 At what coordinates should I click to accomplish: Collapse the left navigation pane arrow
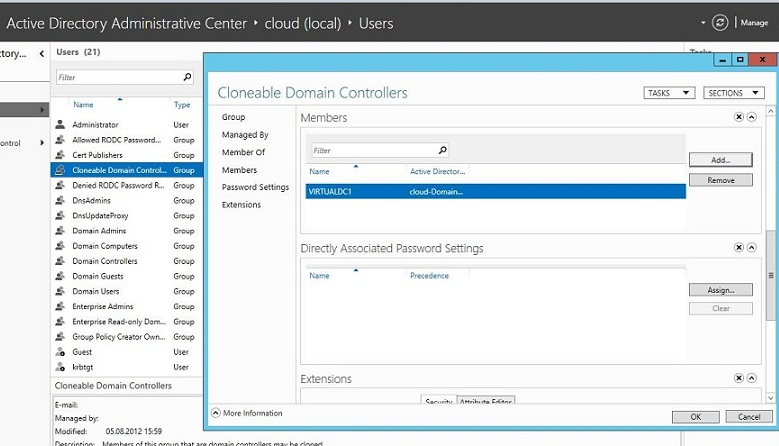(x=42, y=54)
